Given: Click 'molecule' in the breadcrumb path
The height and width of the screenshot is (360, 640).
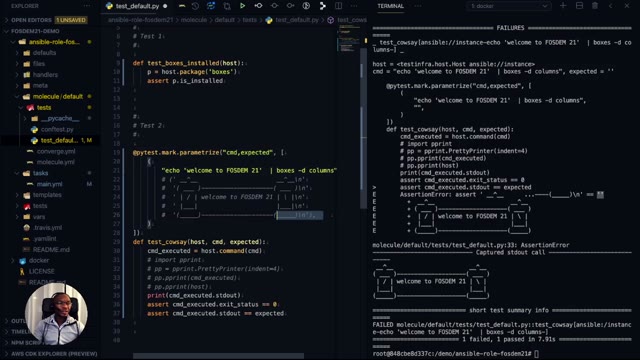Looking at the screenshot, I should pyautogui.click(x=194, y=20).
